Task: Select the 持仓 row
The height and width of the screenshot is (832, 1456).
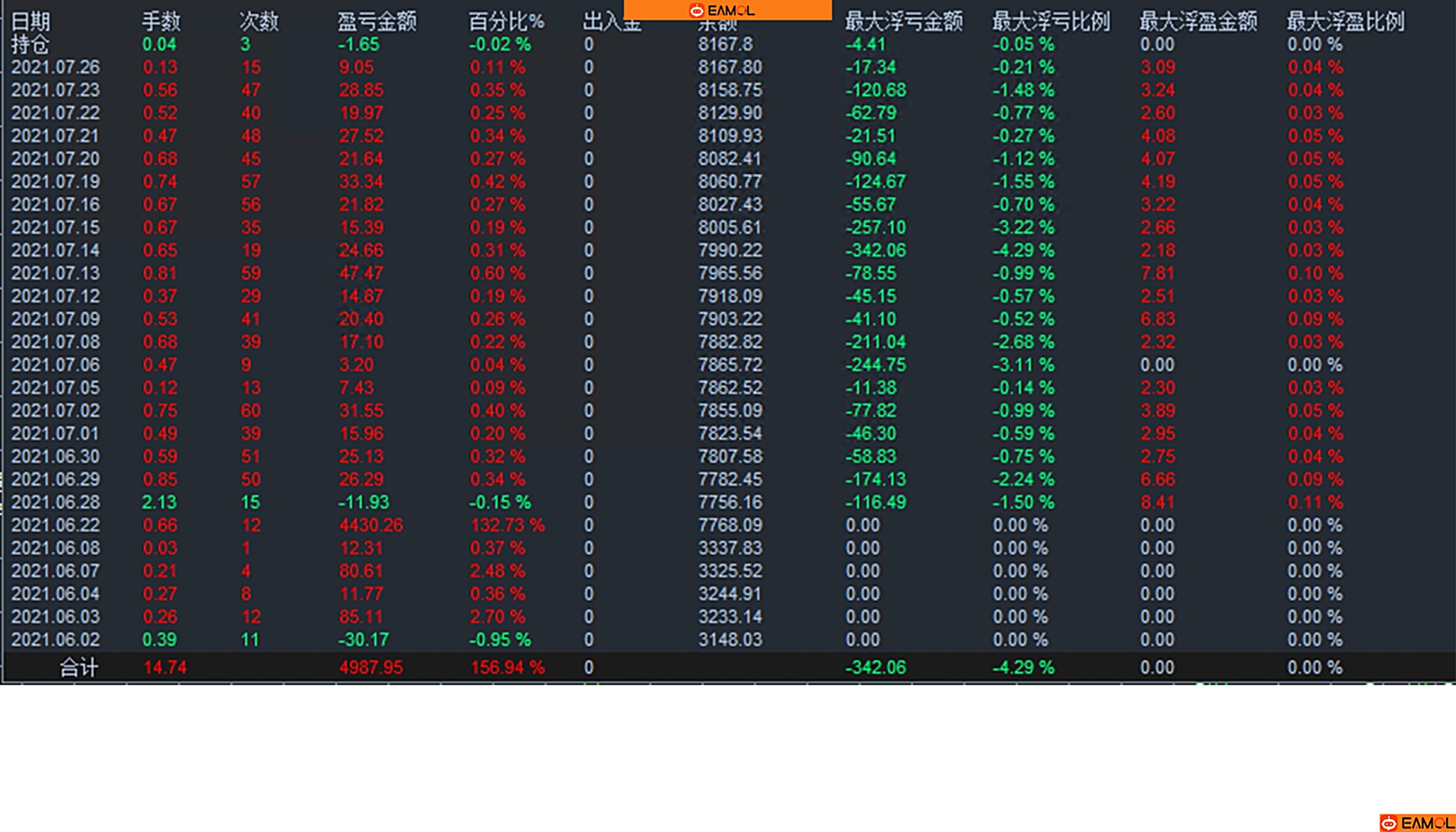Action: point(31,44)
